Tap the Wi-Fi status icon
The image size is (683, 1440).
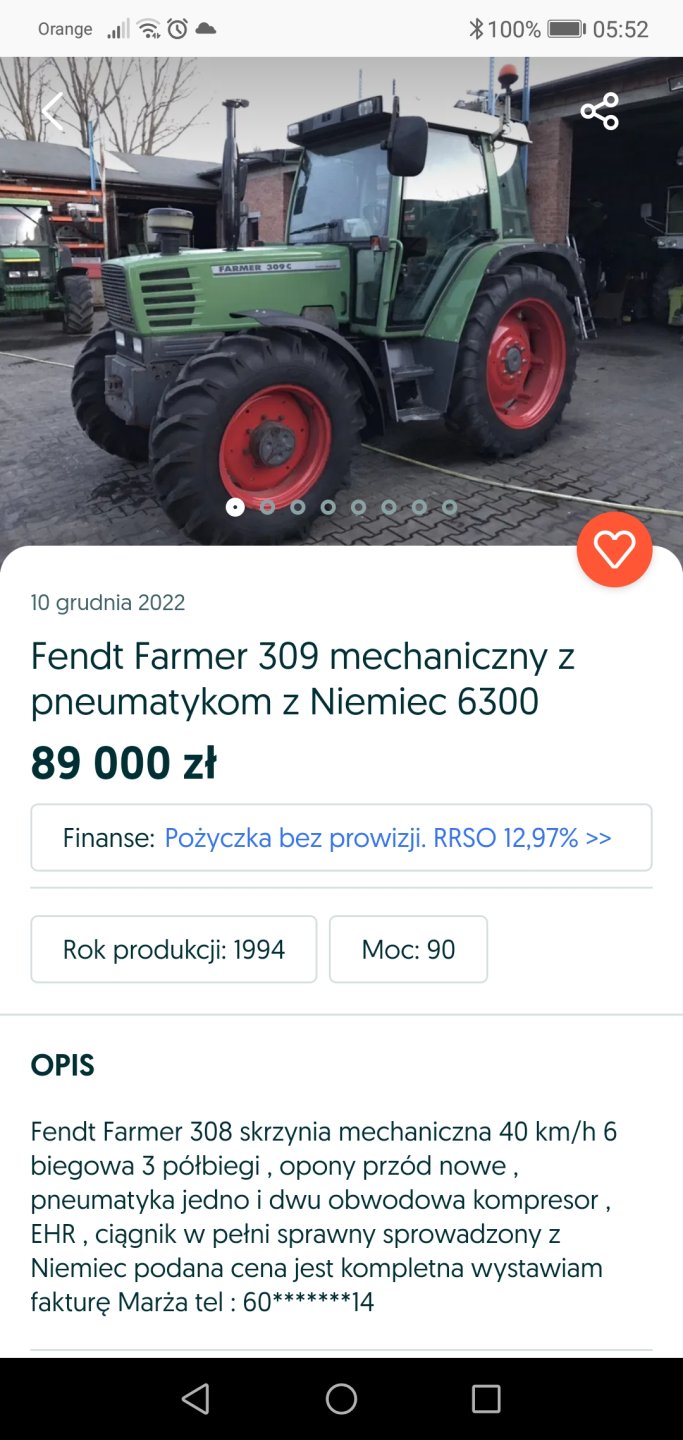pyautogui.click(x=149, y=29)
